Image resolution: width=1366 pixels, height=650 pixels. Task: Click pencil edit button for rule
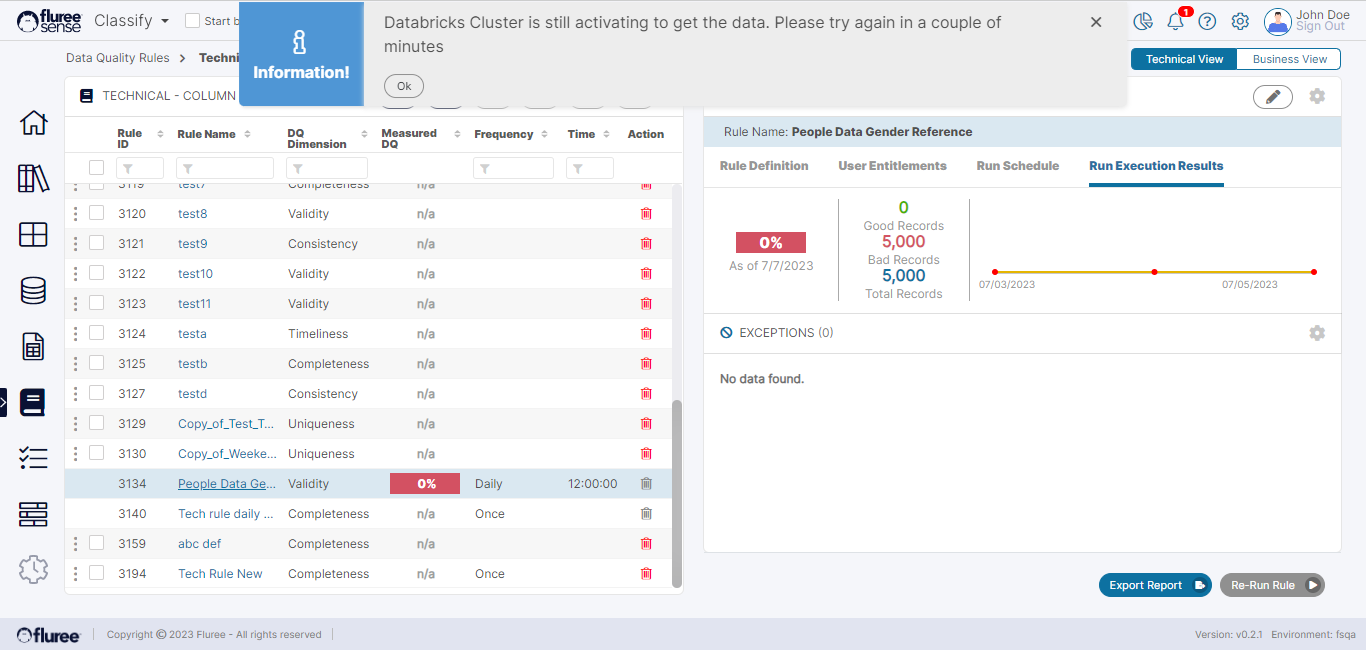[x=1272, y=96]
